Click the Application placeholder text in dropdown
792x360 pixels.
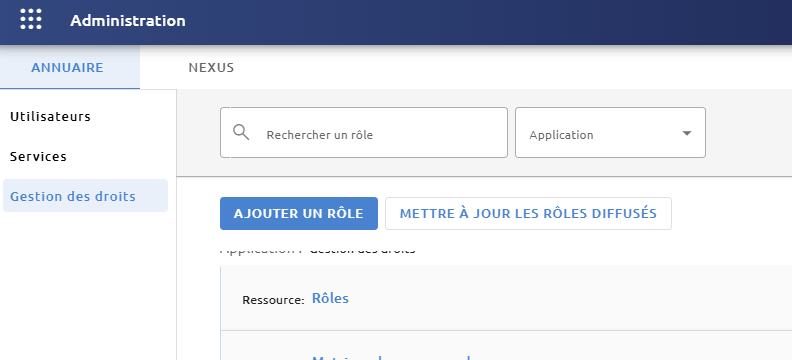coord(561,135)
